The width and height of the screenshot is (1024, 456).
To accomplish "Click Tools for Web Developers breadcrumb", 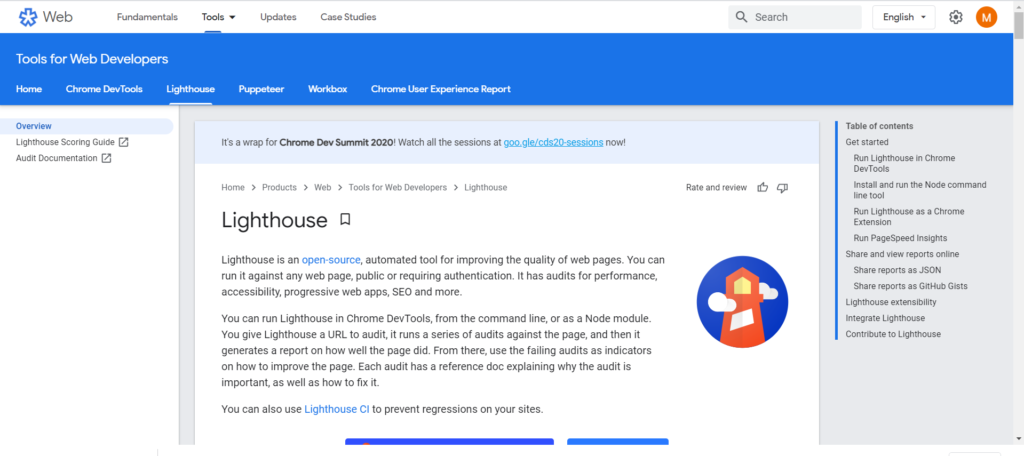I will tap(398, 187).
